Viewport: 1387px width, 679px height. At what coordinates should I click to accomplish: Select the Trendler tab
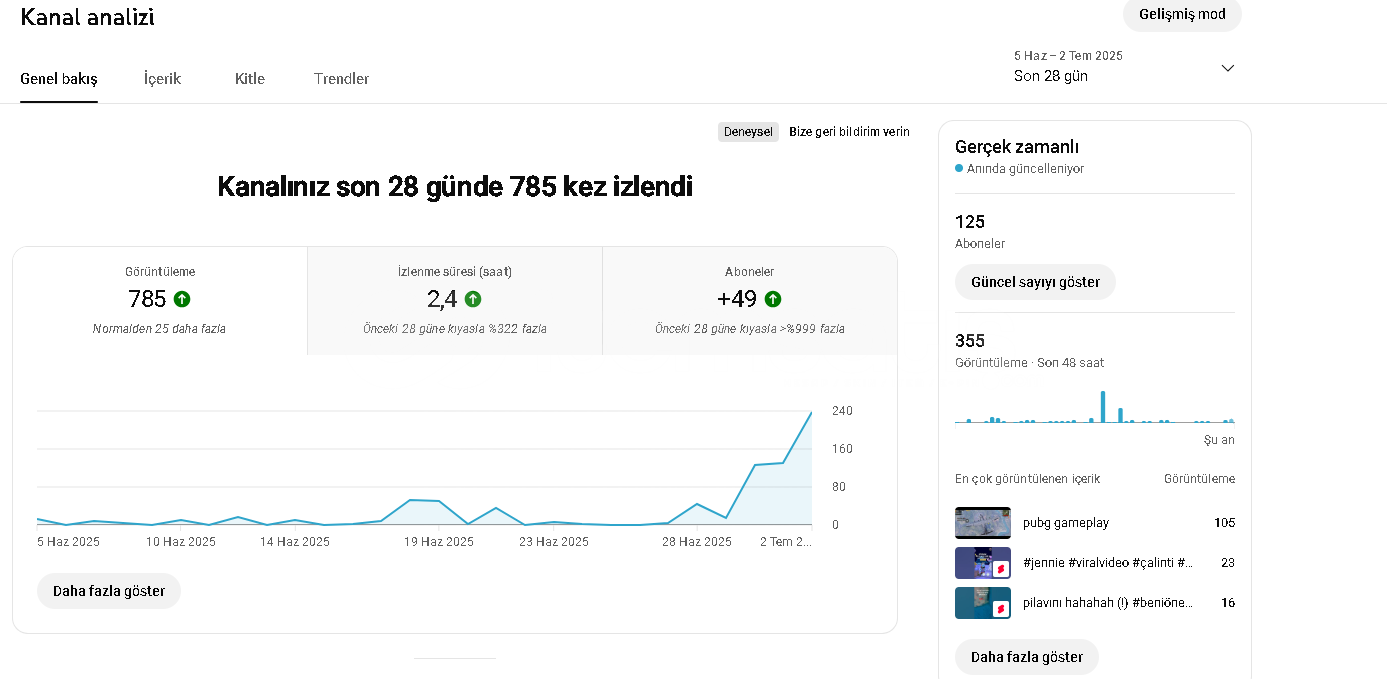[342, 79]
